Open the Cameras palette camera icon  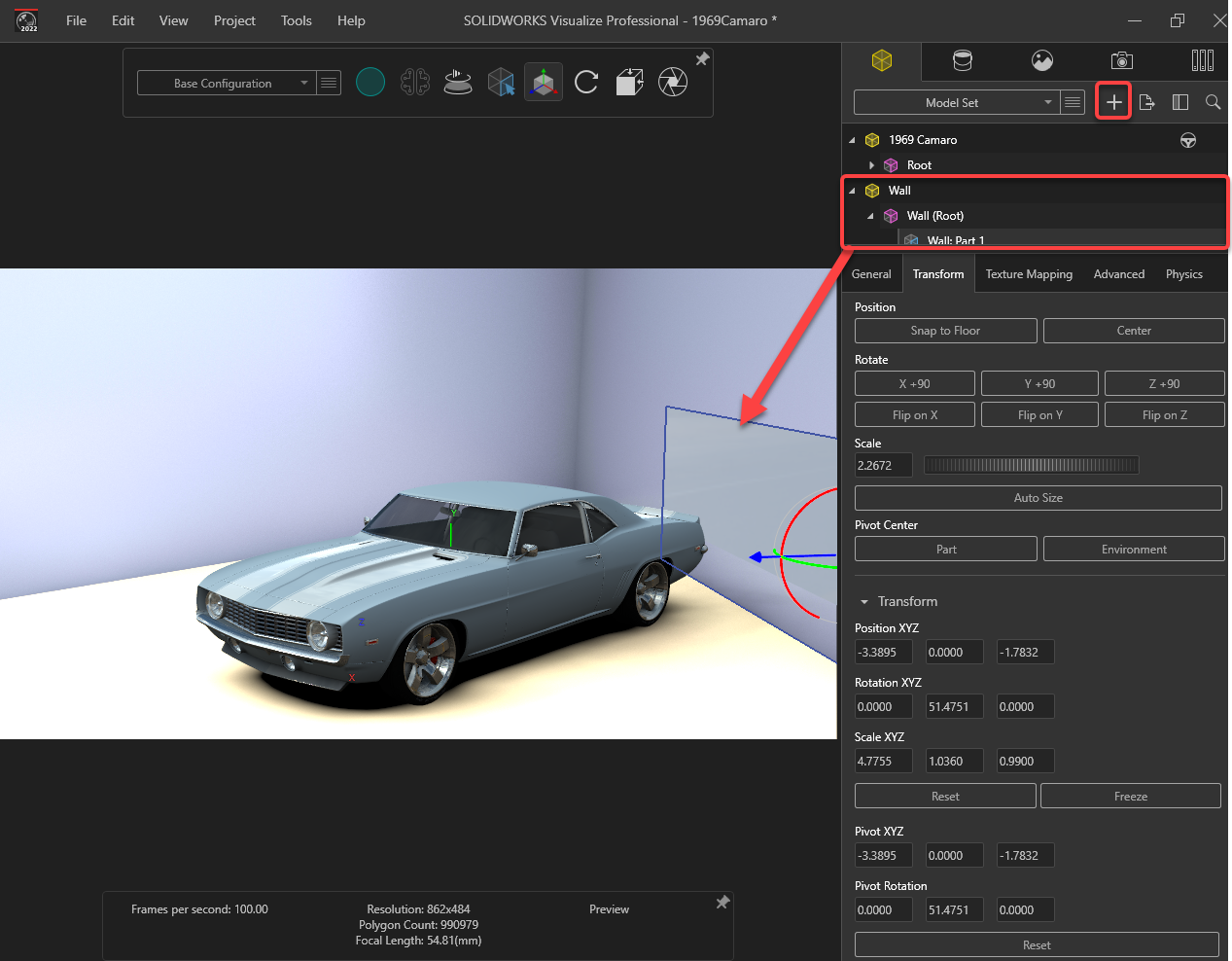pyautogui.click(x=1121, y=60)
